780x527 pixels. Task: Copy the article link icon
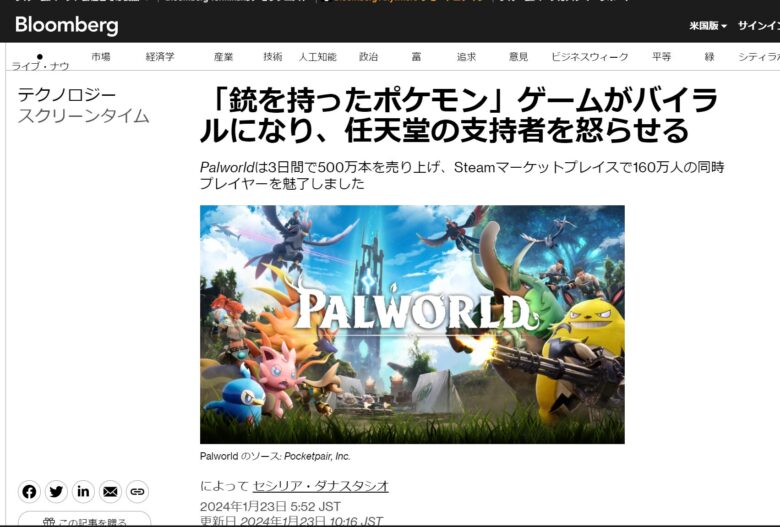(x=137, y=492)
